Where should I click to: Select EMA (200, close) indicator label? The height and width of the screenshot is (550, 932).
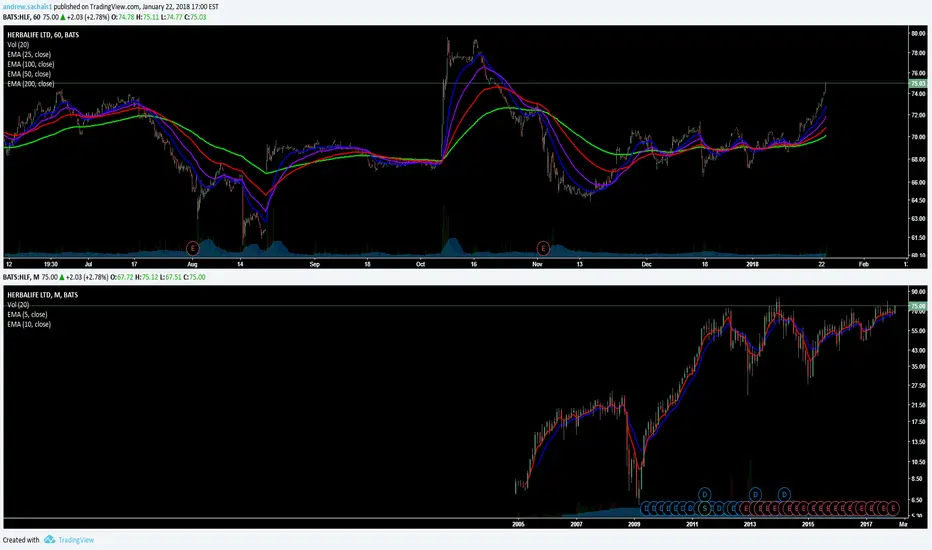(30, 84)
